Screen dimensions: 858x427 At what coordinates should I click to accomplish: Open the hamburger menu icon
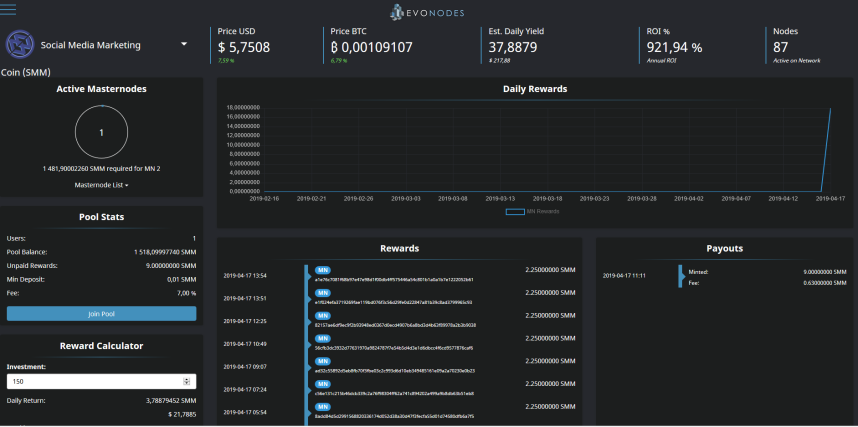(x=8, y=9)
